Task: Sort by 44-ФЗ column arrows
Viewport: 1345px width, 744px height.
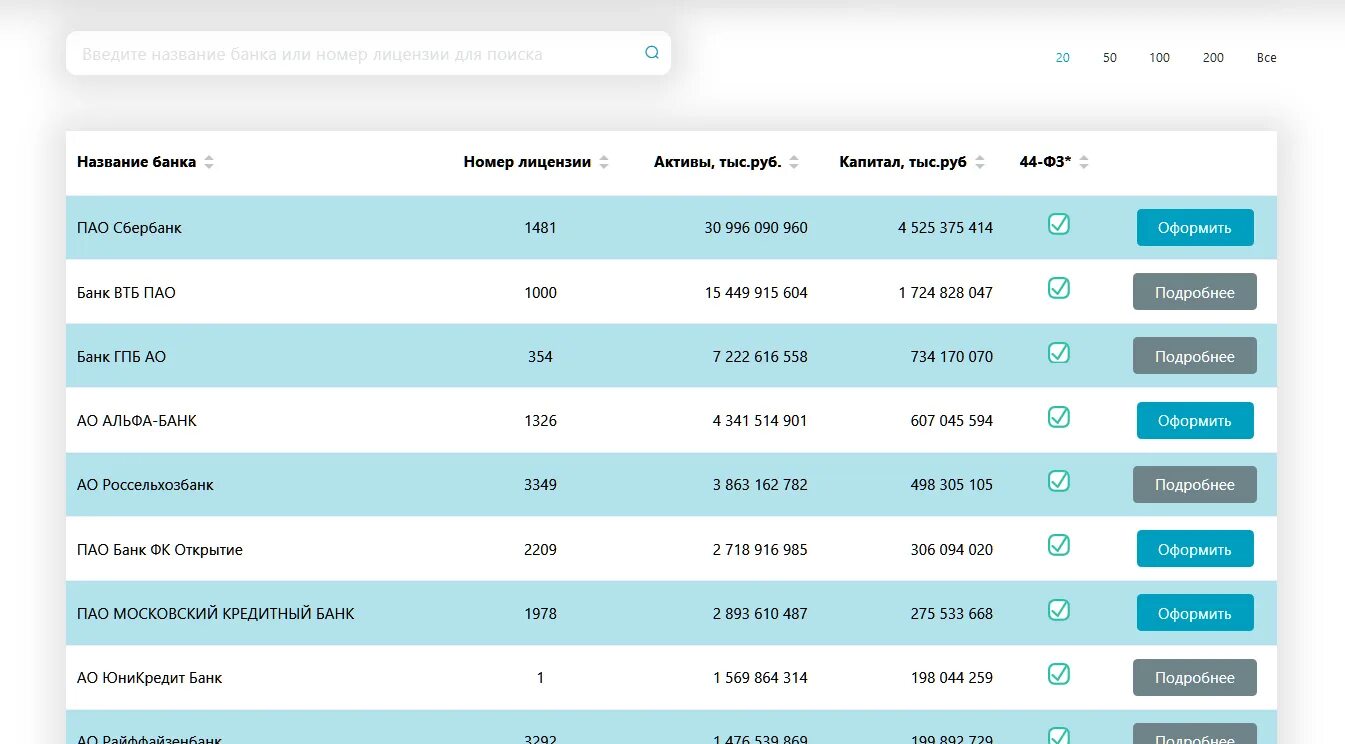Action: [1084, 162]
